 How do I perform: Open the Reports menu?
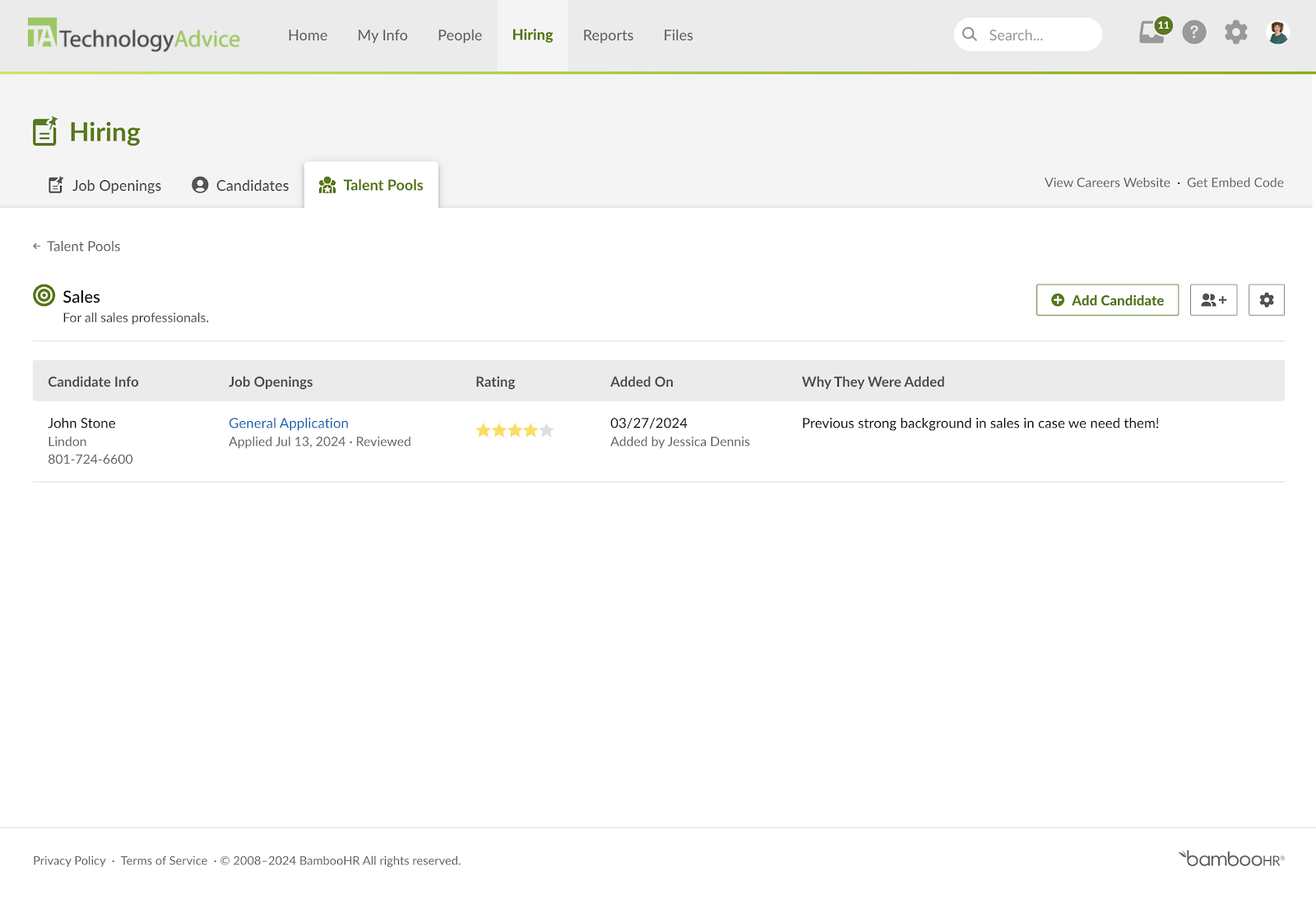pyautogui.click(x=608, y=35)
